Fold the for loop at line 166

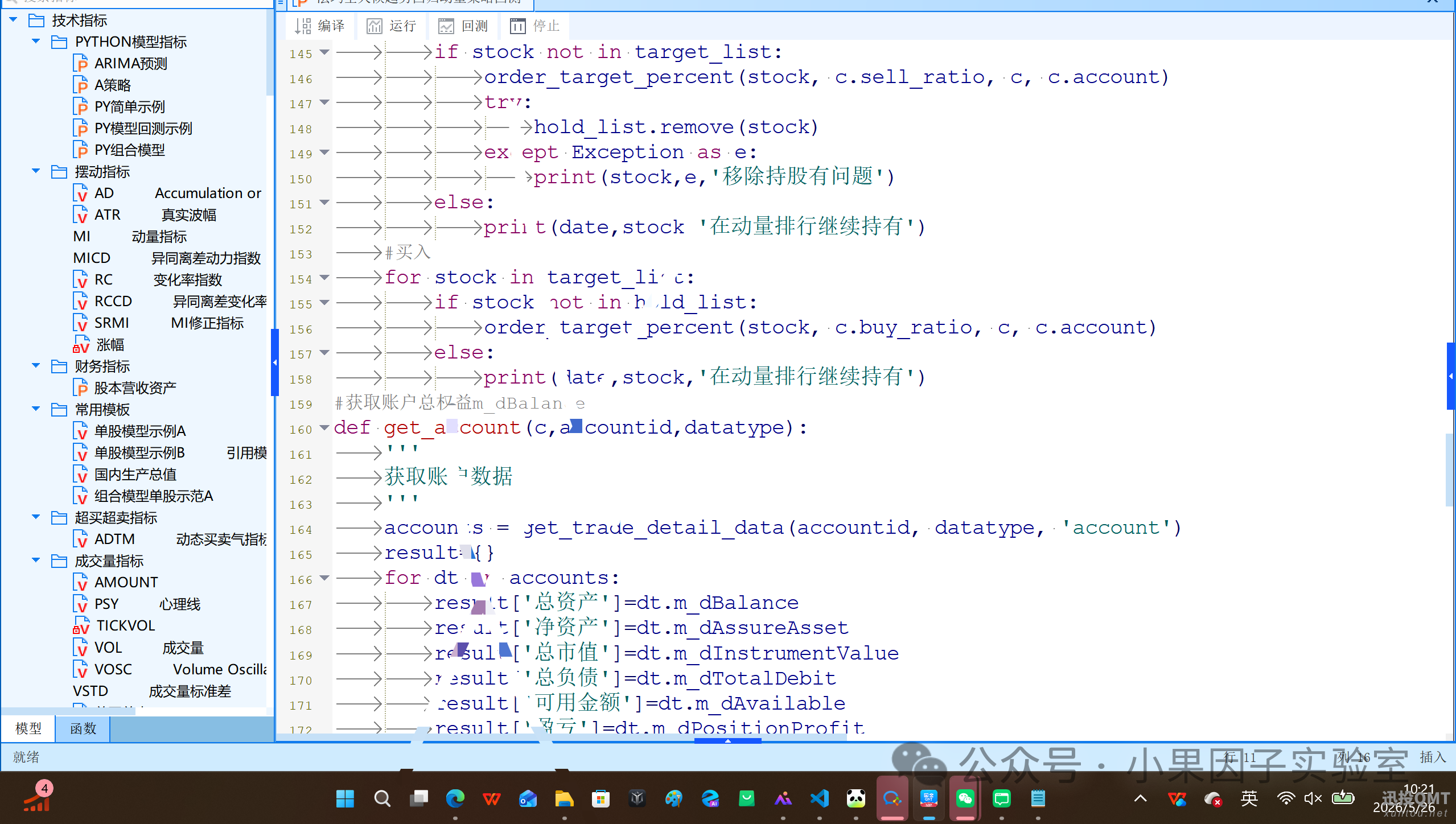pyautogui.click(x=324, y=578)
